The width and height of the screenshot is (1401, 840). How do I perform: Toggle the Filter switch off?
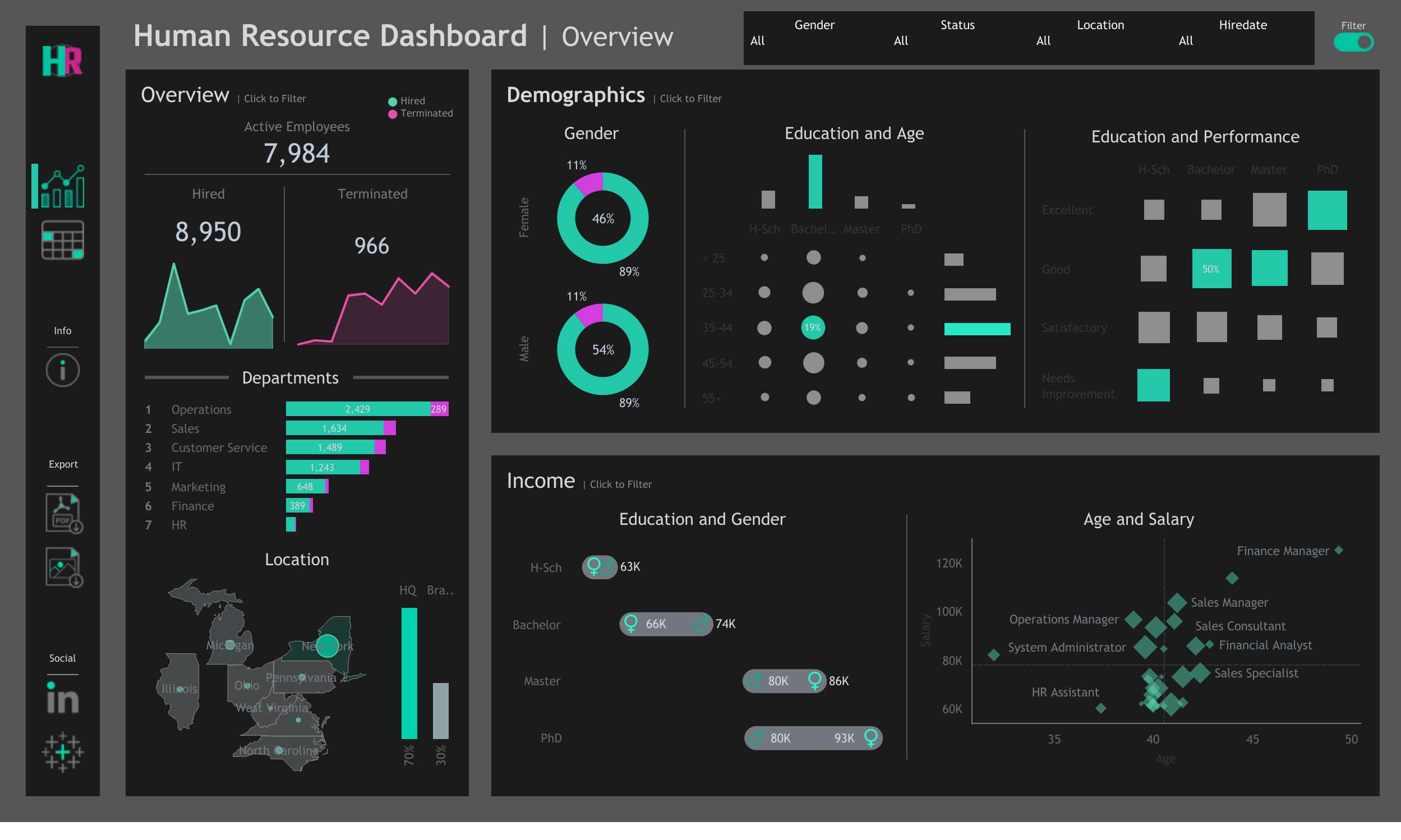(1354, 41)
